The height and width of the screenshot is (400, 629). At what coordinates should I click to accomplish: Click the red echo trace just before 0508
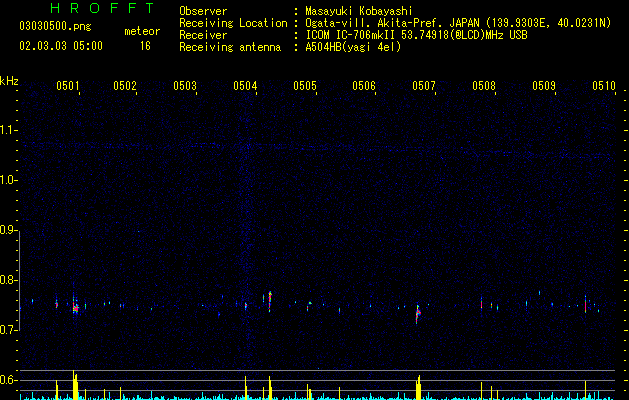481,304
